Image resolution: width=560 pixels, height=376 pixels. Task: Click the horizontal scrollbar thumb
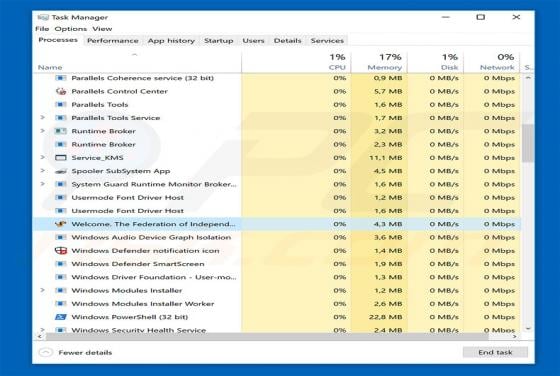click(x=267, y=337)
